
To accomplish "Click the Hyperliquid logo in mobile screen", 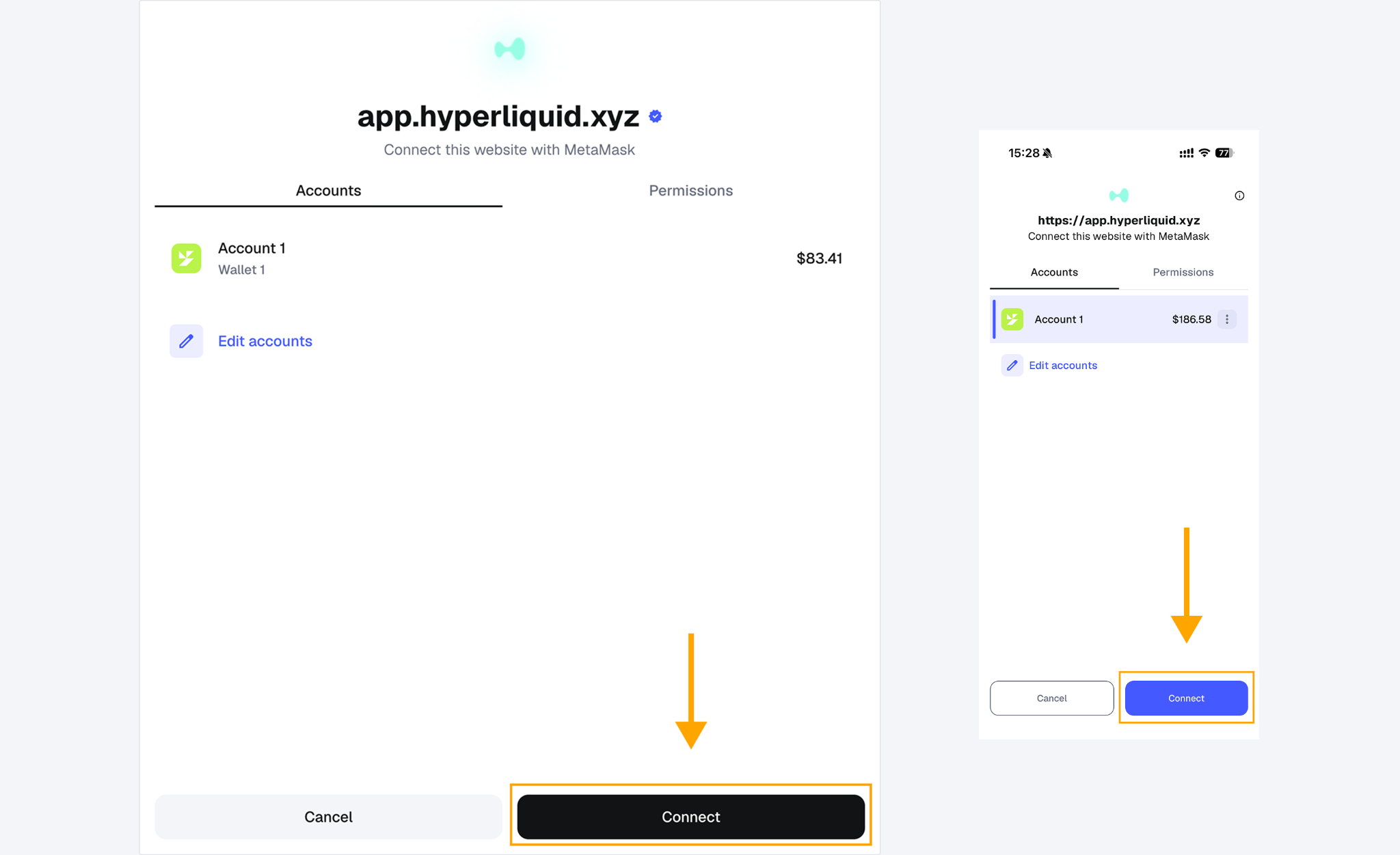I will pos(1119,195).
